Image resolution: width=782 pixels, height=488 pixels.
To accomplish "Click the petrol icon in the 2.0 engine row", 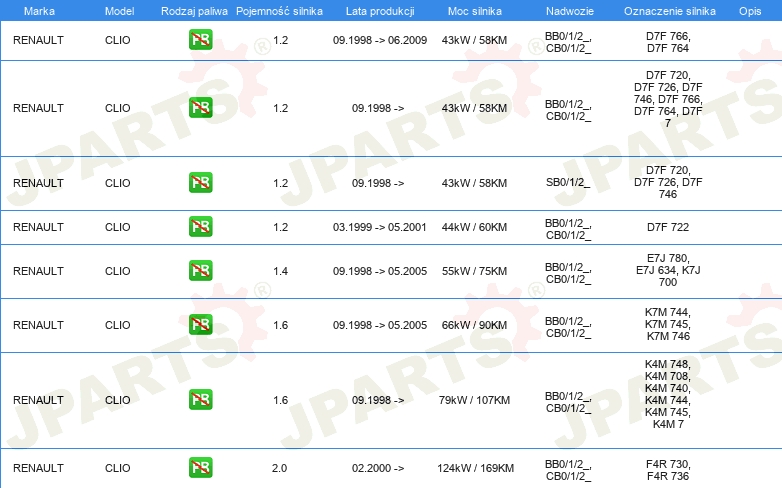I will tap(200, 468).
